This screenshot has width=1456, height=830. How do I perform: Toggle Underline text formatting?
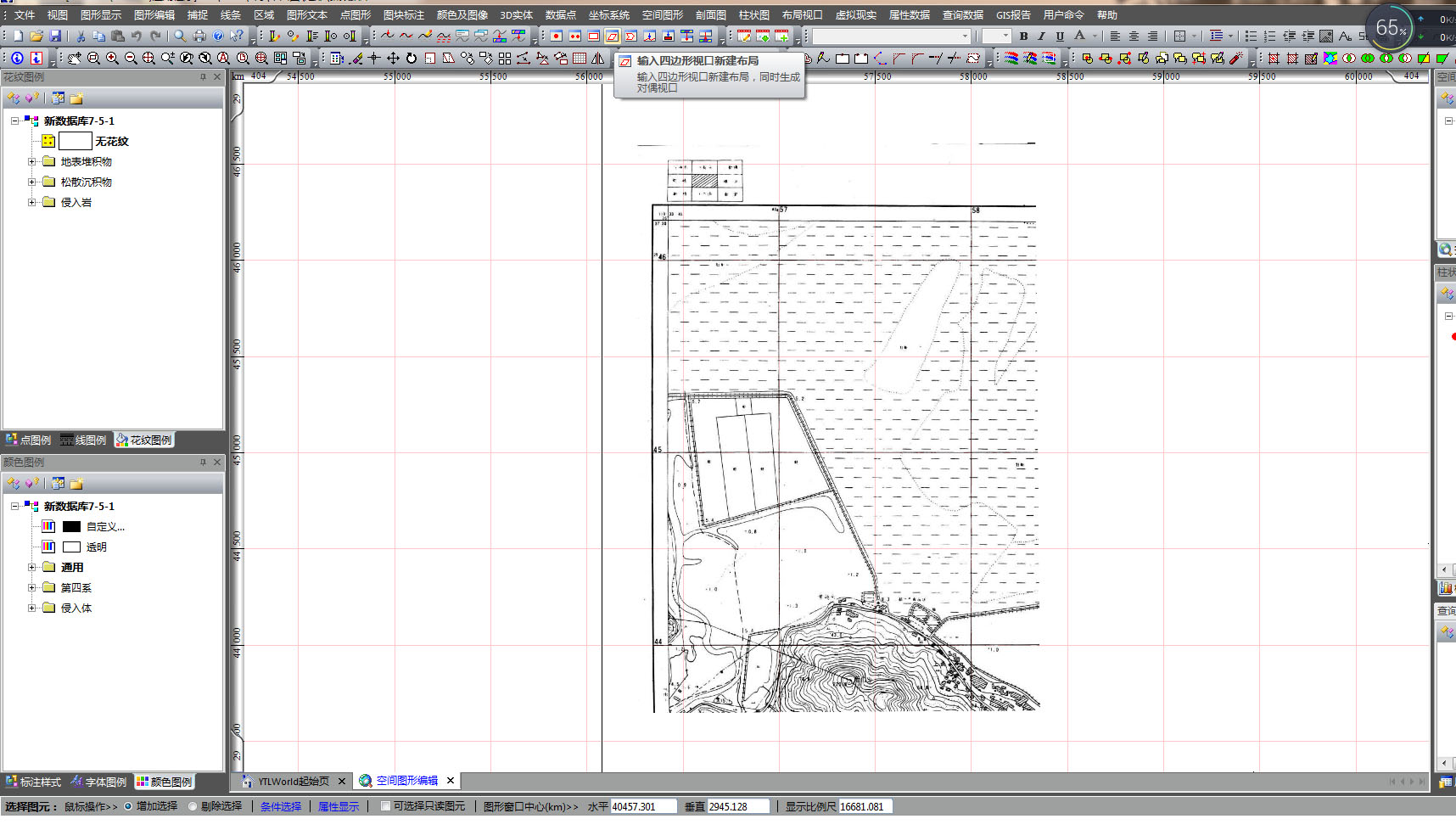1060,36
